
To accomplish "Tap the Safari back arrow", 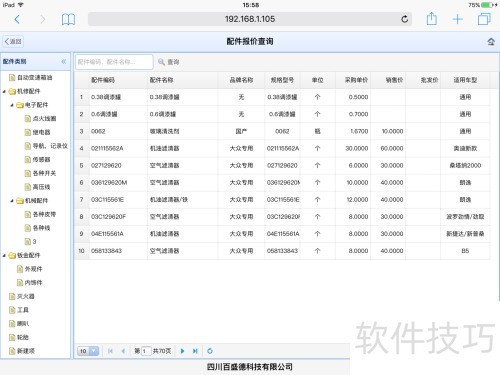I will pyautogui.click(x=17, y=19).
